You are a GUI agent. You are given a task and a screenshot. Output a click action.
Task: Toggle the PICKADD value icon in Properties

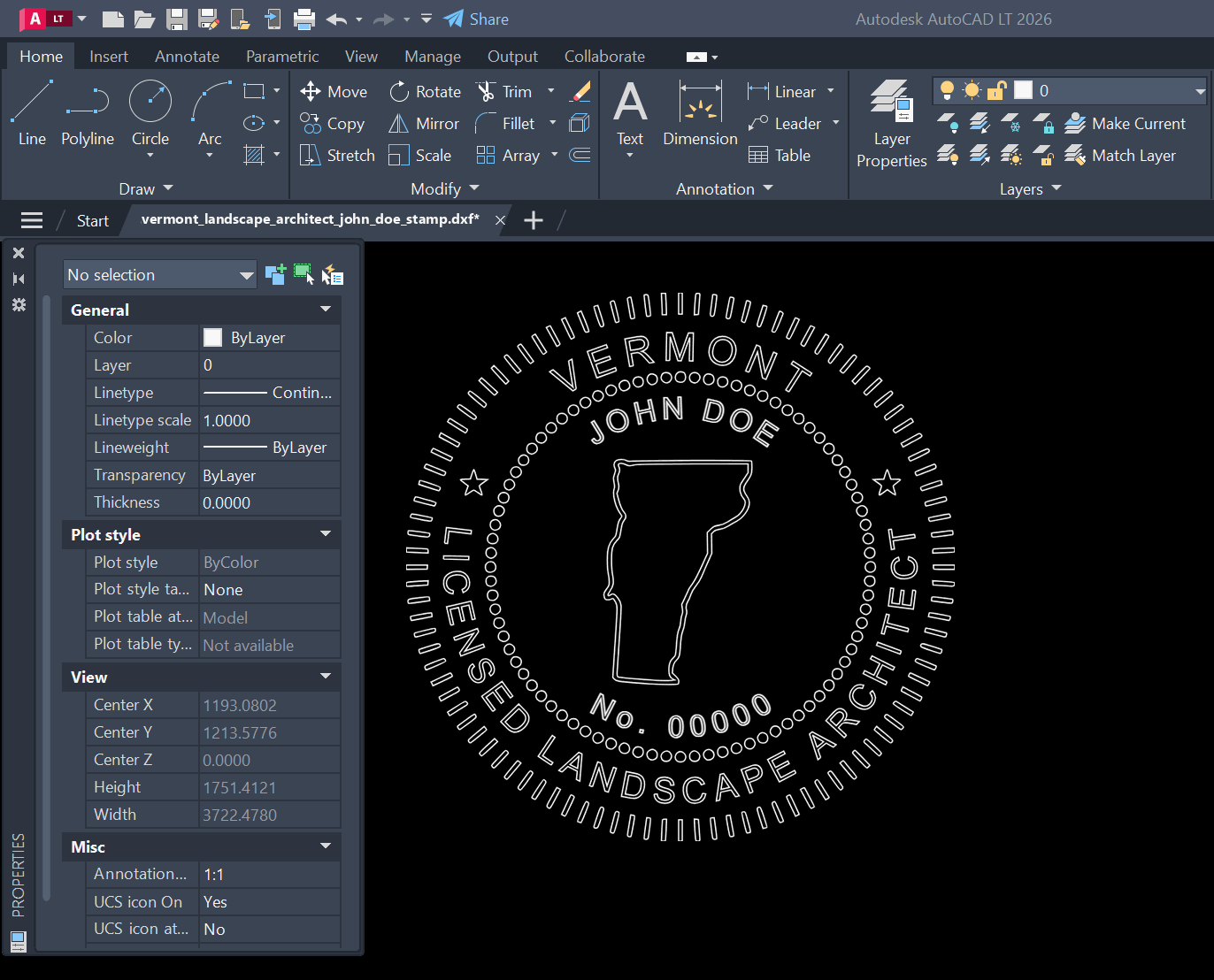(275, 274)
